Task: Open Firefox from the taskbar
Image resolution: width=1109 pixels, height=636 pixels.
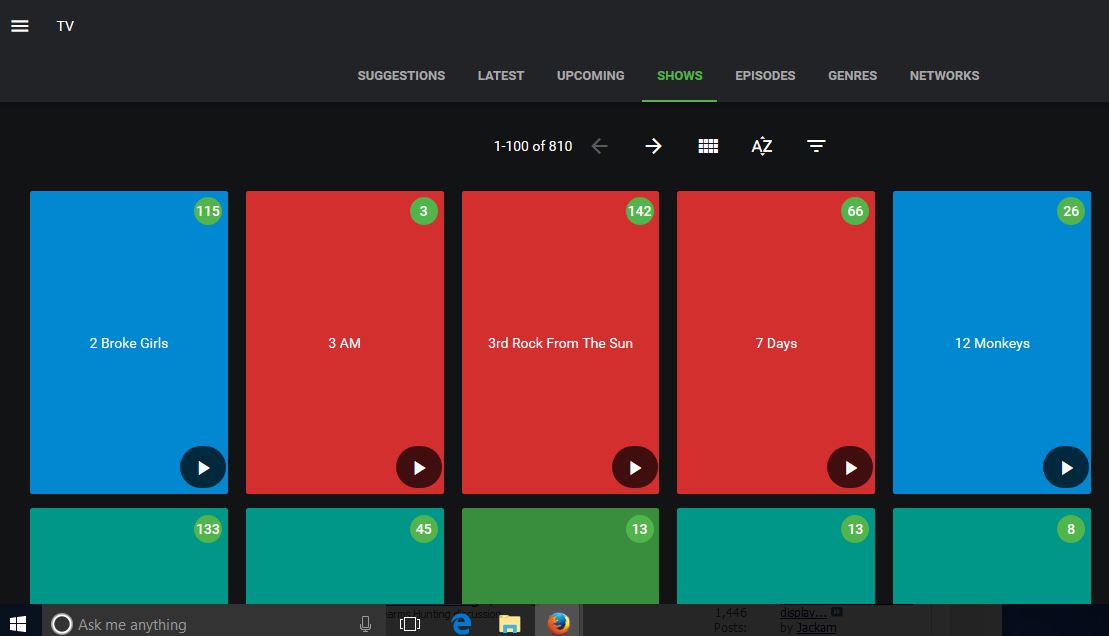Action: 558,622
